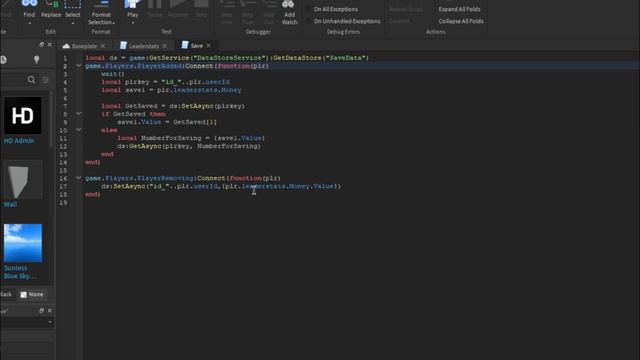640x360 pixels.
Task: Click the Toolbox filter icon beside search
Action: coord(45,80)
